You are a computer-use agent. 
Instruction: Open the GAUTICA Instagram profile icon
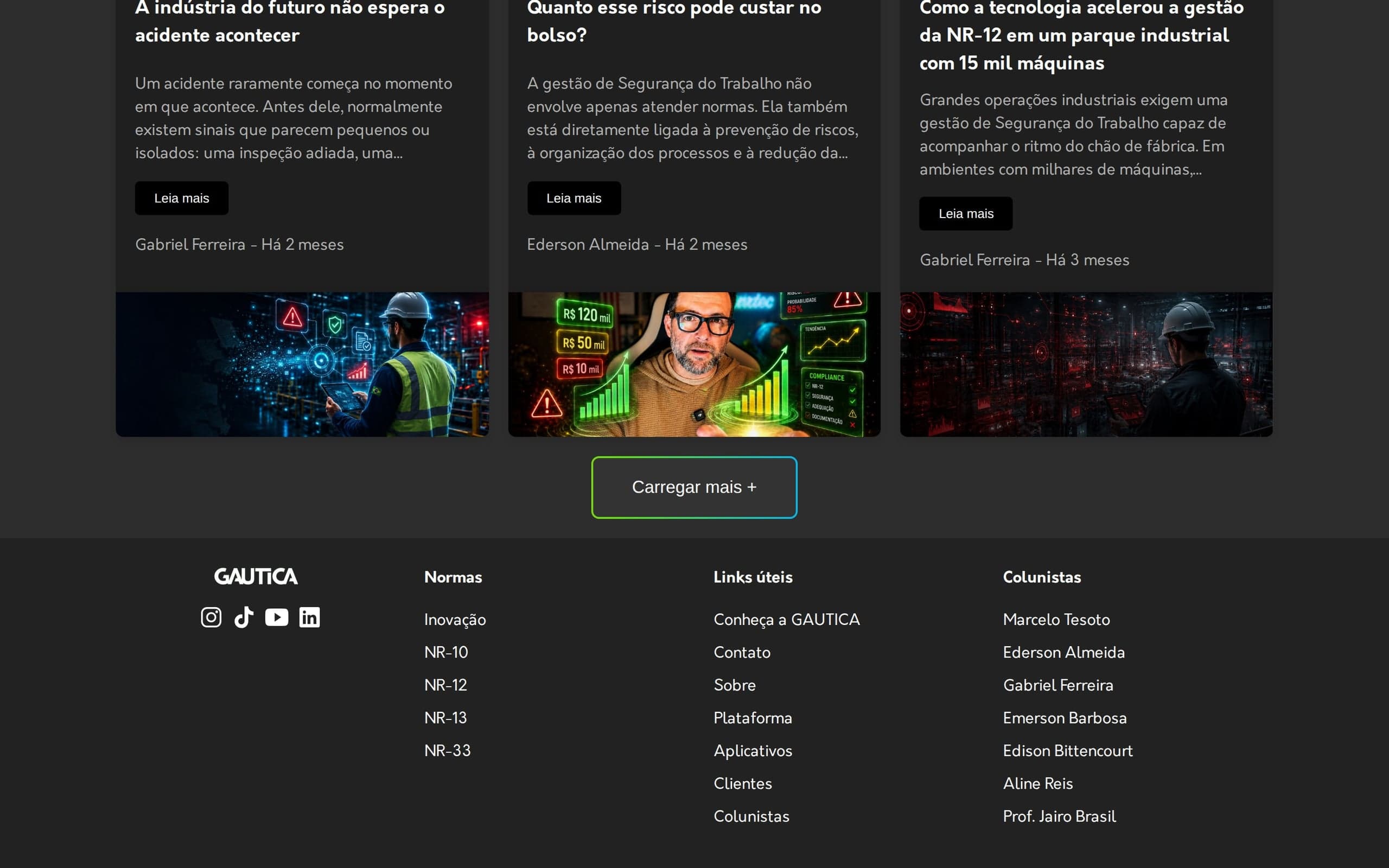click(x=211, y=617)
